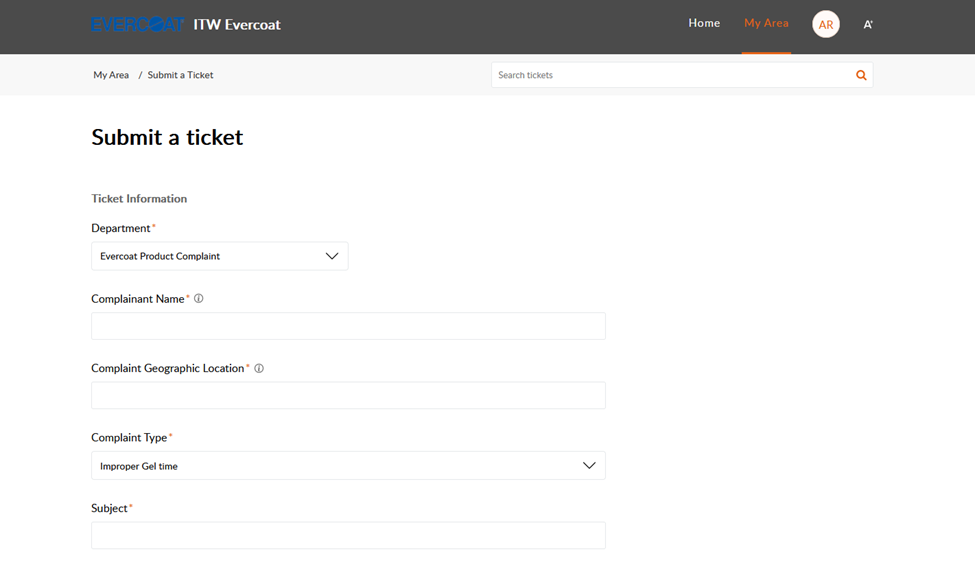
Task: Click the Ticket Information section heading
Action: pyautogui.click(x=139, y=199)
